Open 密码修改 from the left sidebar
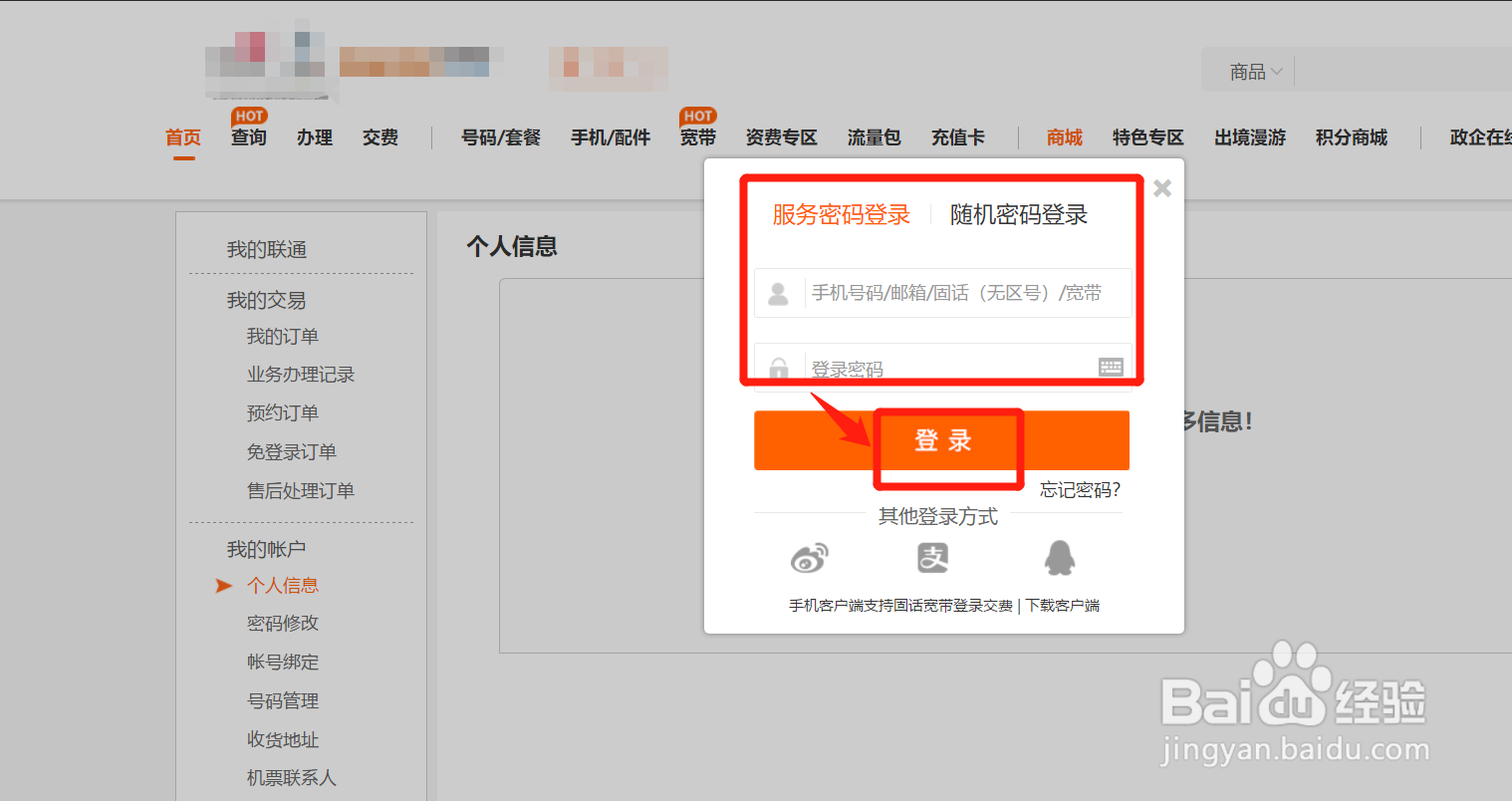The height and width of the screenshot is (801, 1512). 283,623
